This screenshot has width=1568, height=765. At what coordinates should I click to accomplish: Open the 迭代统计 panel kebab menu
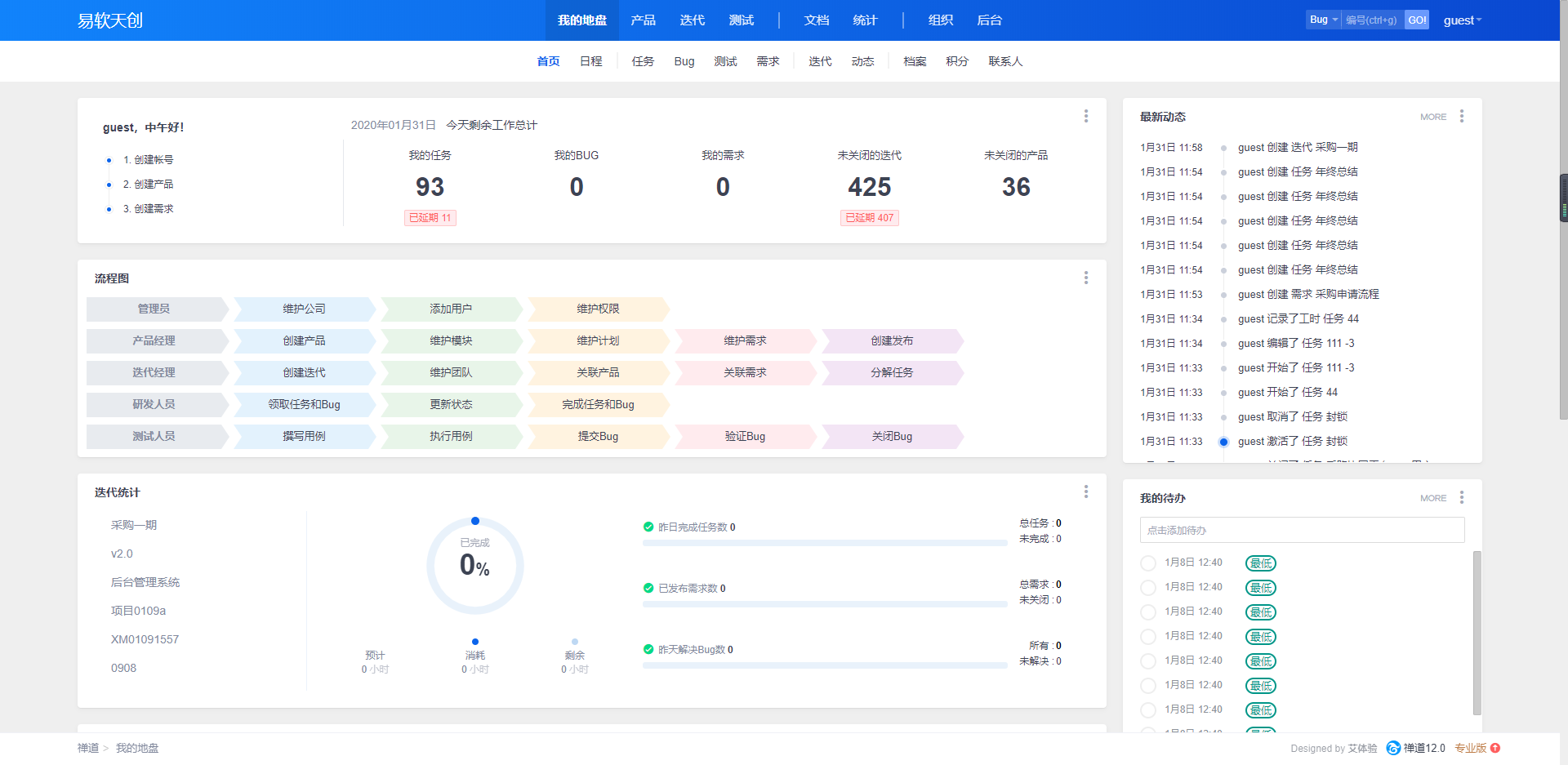point(1086,491)
